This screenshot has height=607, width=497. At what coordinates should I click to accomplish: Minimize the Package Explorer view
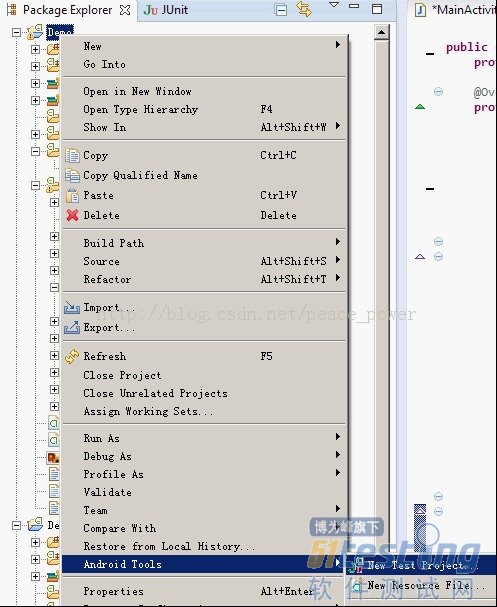[354, 6]
